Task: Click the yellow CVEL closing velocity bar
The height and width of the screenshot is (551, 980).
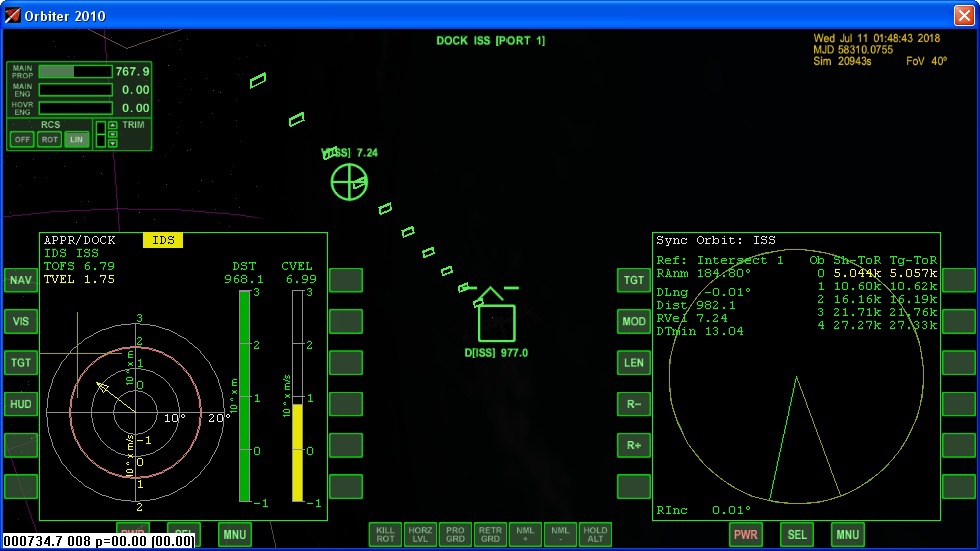Action: click(298, 453)
